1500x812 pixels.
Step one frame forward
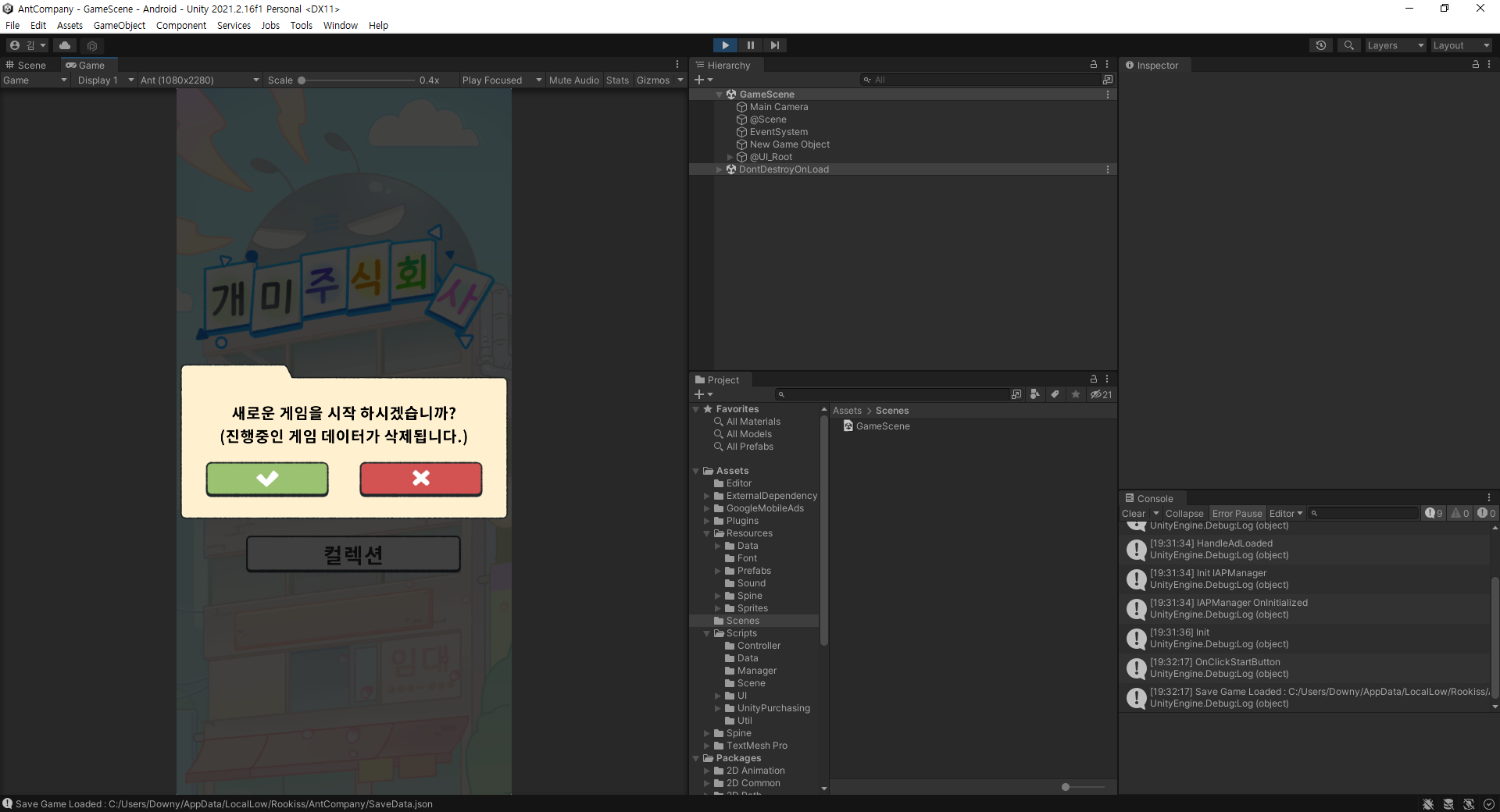[x=774, y=45]
